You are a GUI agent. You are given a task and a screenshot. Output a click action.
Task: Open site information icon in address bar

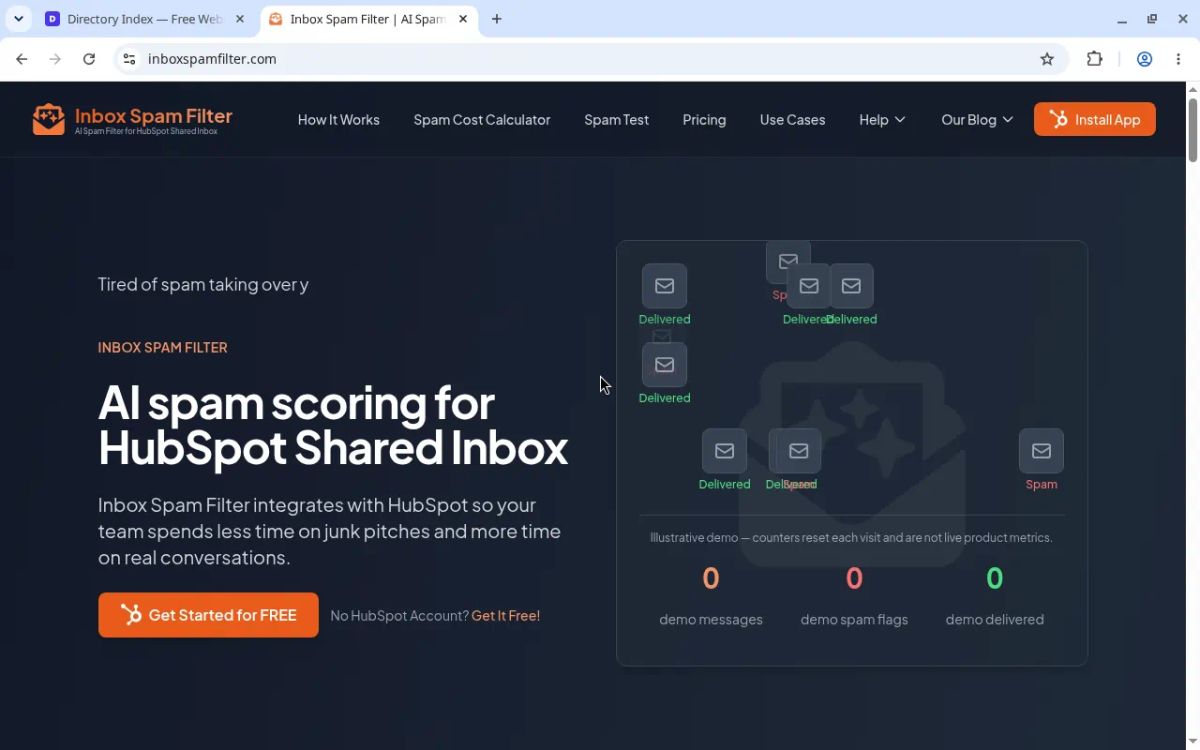pos(129,59)
